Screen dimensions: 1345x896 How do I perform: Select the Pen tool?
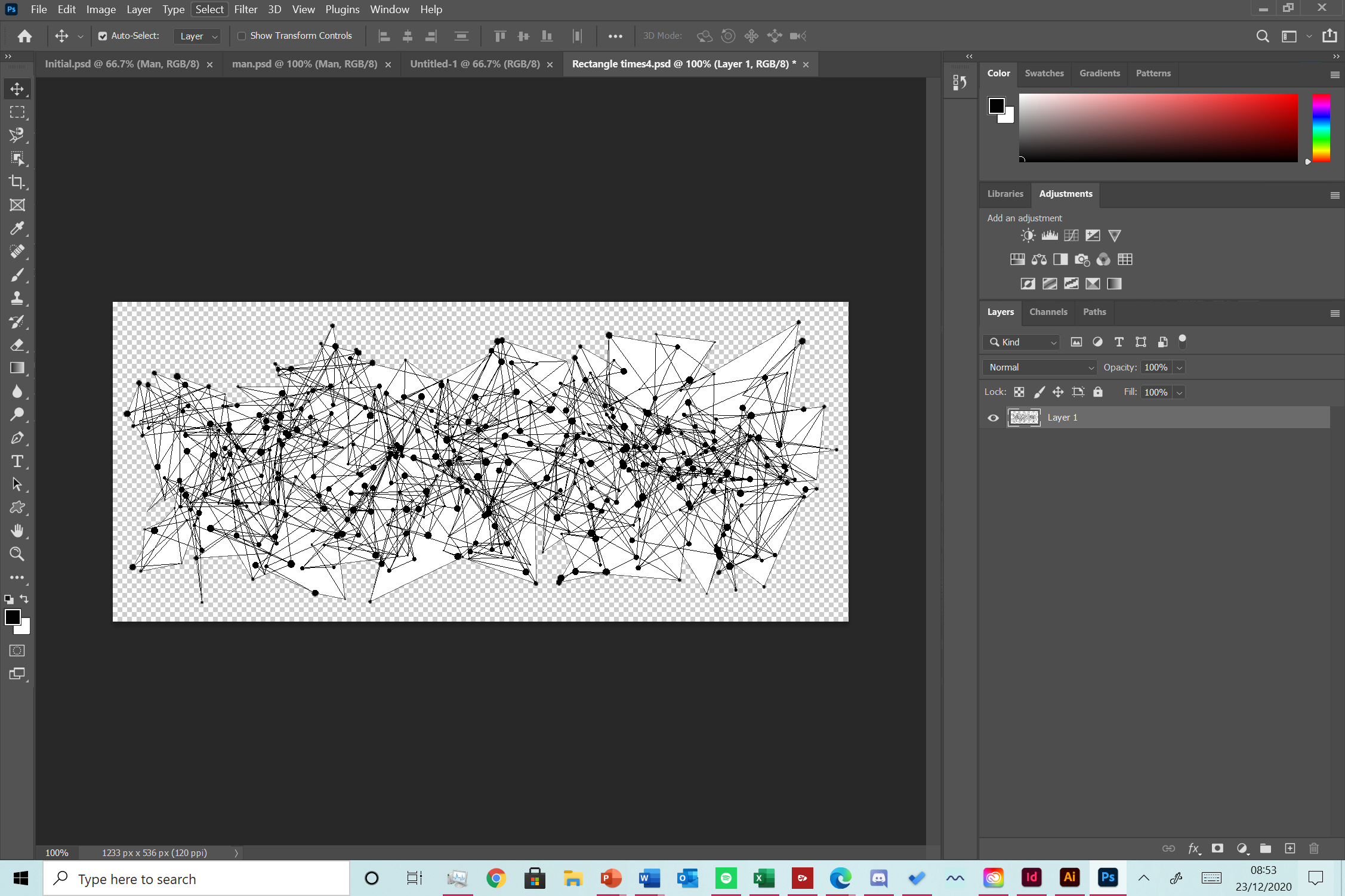[x=17, y=437]
